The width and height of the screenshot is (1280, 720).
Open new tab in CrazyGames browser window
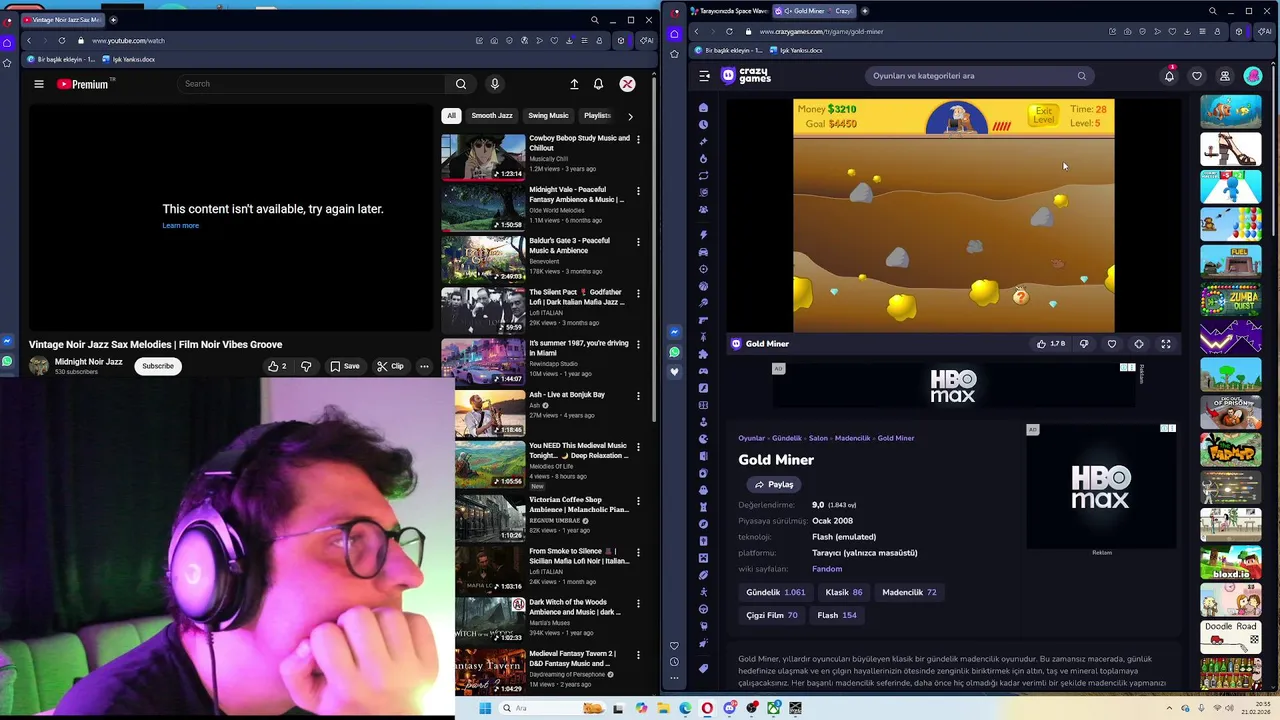click(x=864, y=11)
